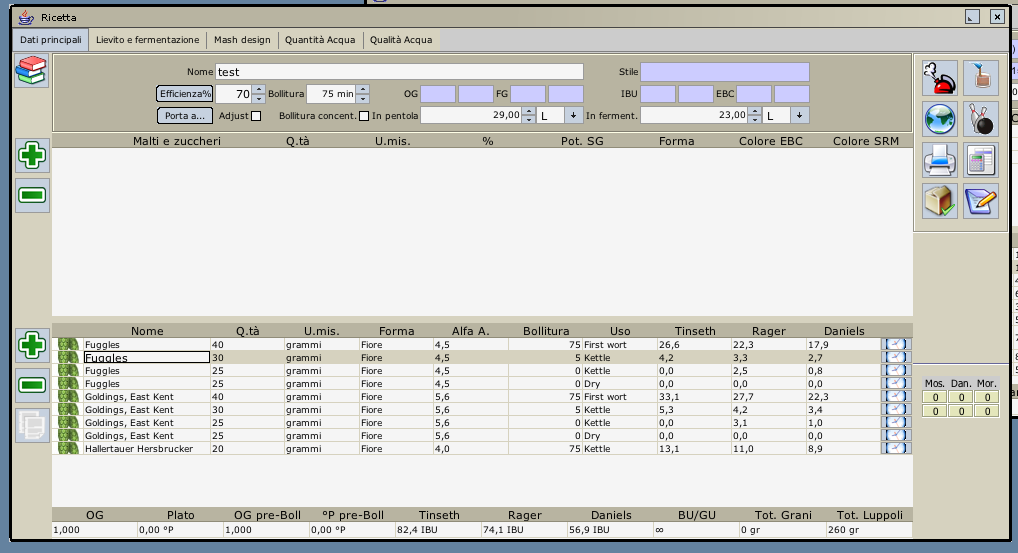The width and height of the screenshot is (1018, 553).
Task: Add a hop with the lower green plus
Action: point(32,345)
